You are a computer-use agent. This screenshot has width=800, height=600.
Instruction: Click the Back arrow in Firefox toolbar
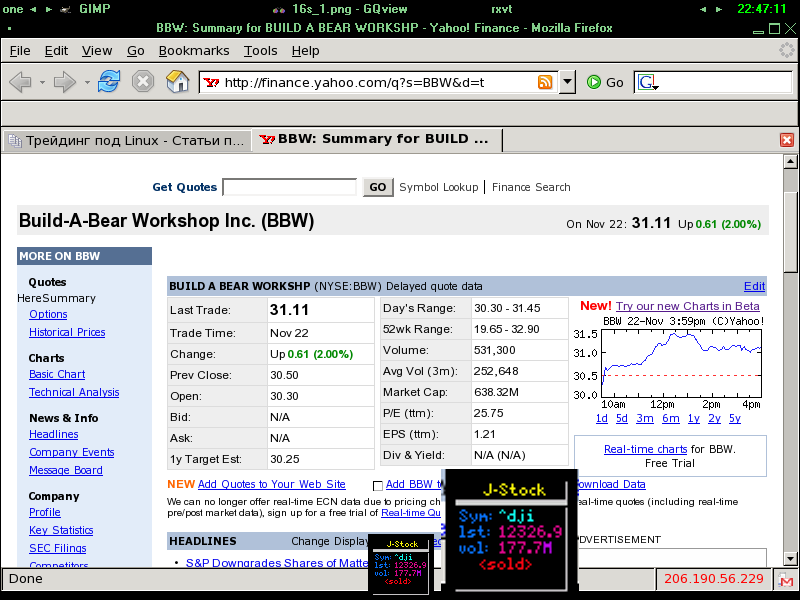click(x=20, y=82)
